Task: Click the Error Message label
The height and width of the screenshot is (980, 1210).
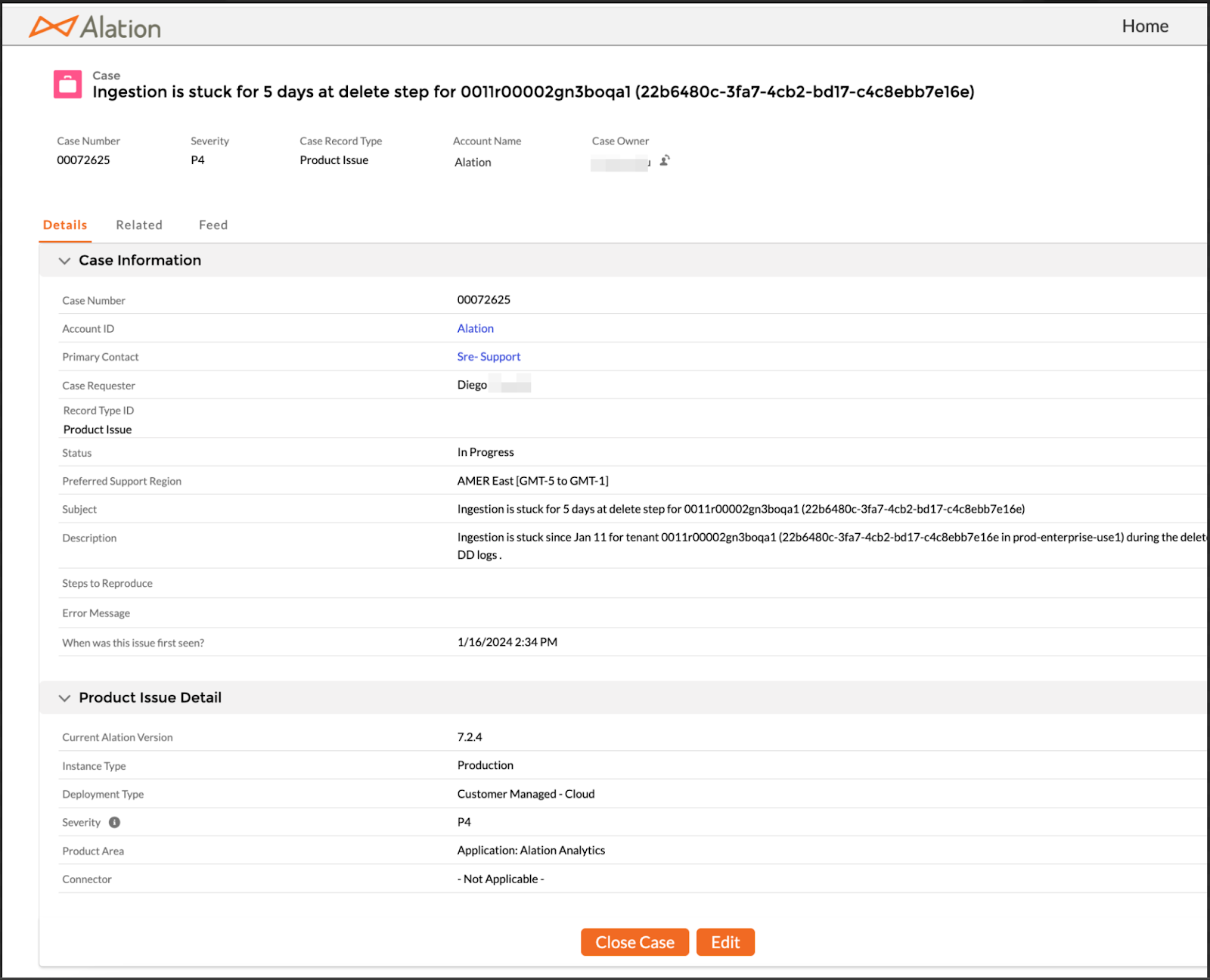Action: 96,613
